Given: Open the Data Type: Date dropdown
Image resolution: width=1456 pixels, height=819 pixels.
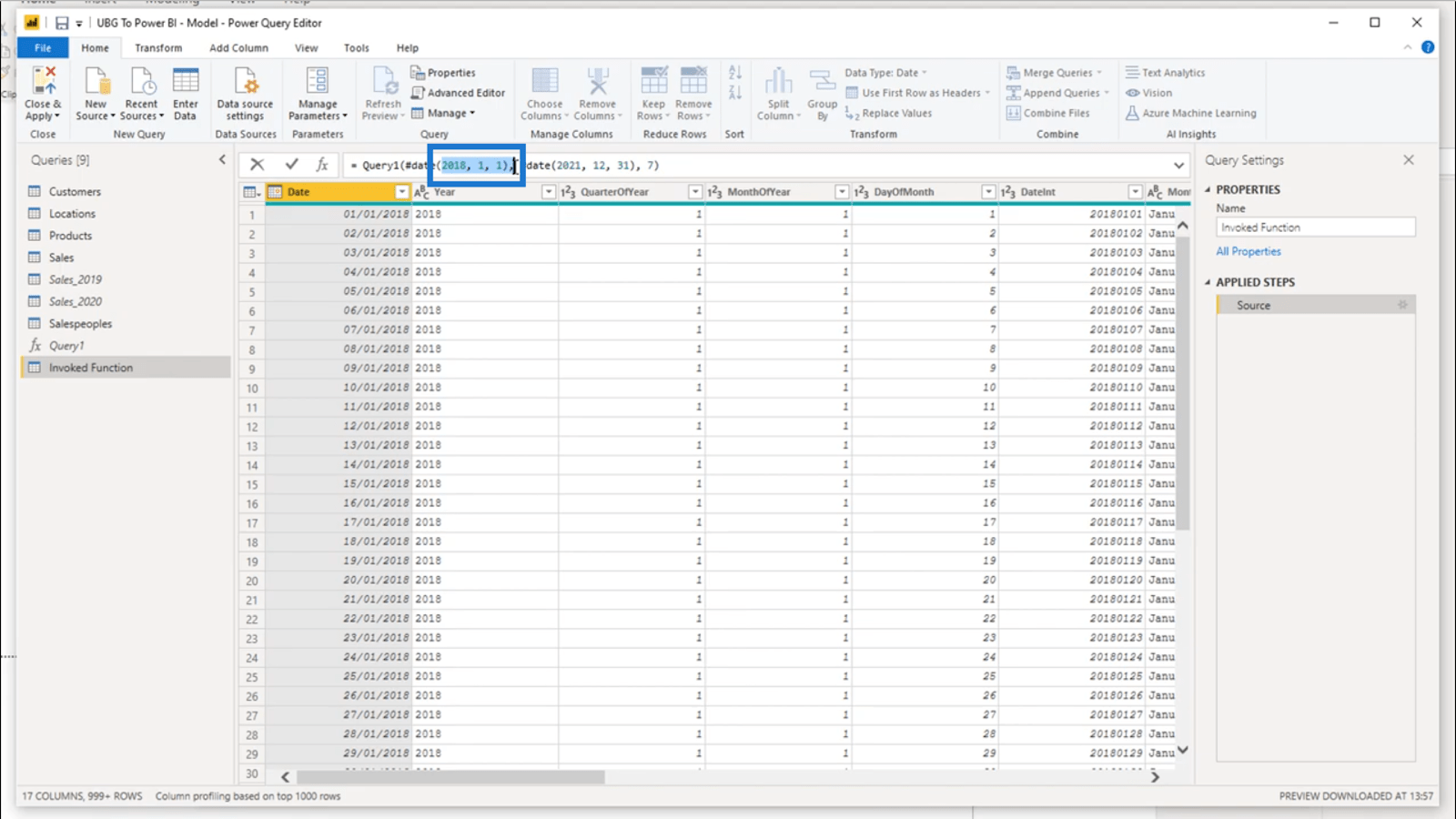Looking at the screenshot, I should [885, 73].
